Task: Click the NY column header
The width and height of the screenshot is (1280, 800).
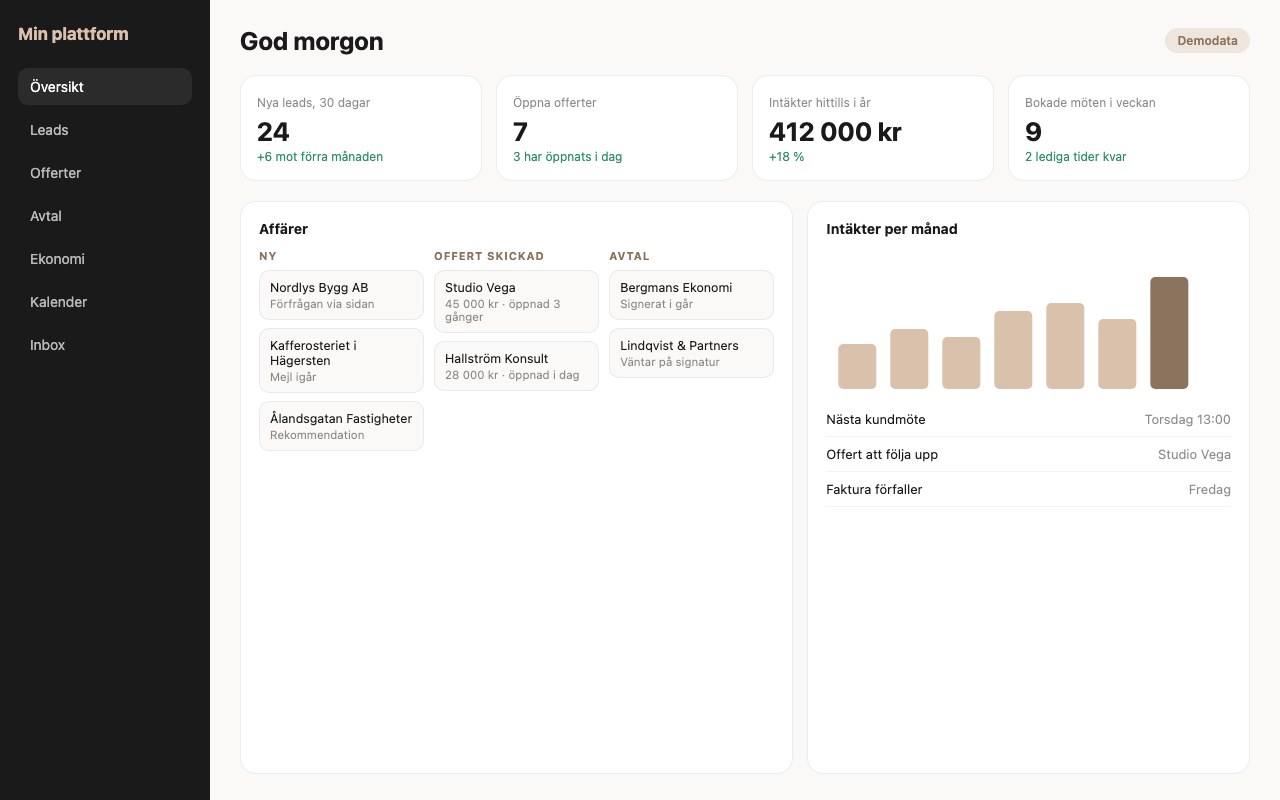Action: (x=268, y=256)
